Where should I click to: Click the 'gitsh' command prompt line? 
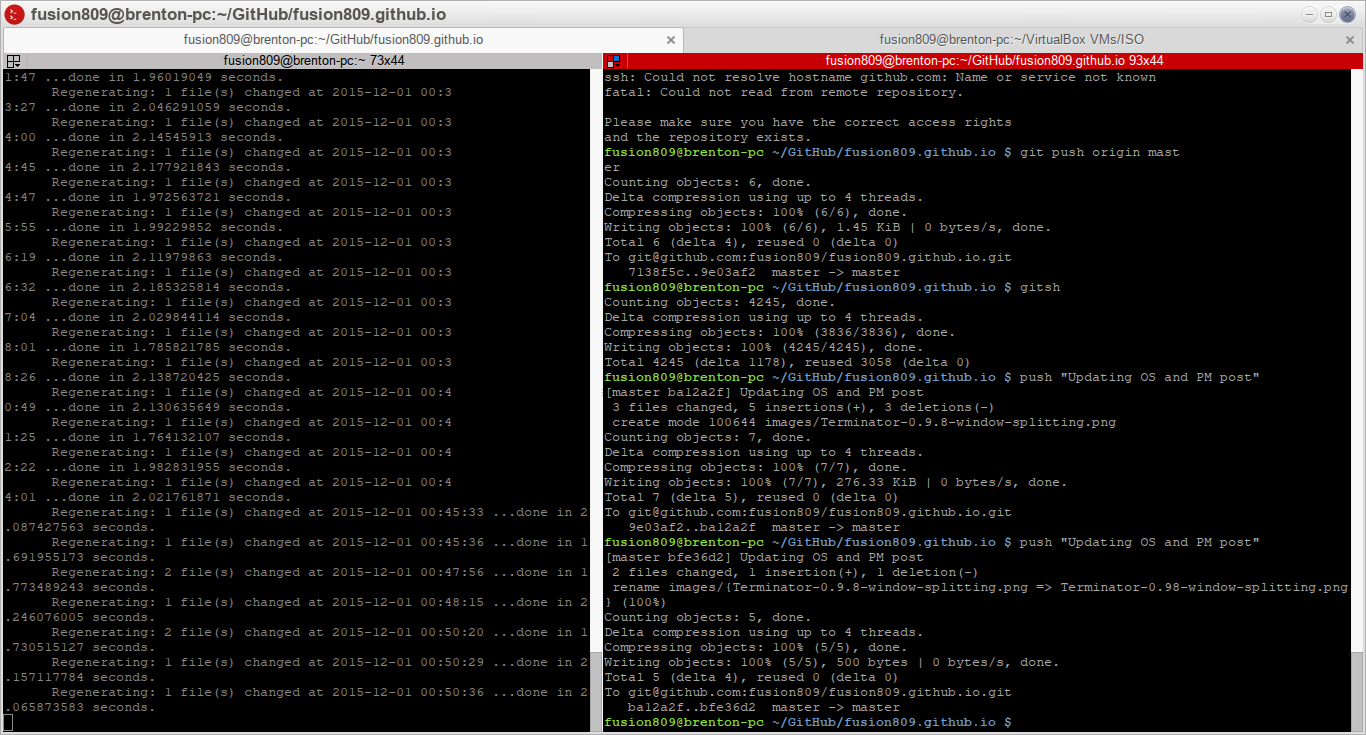coord(832,287)
